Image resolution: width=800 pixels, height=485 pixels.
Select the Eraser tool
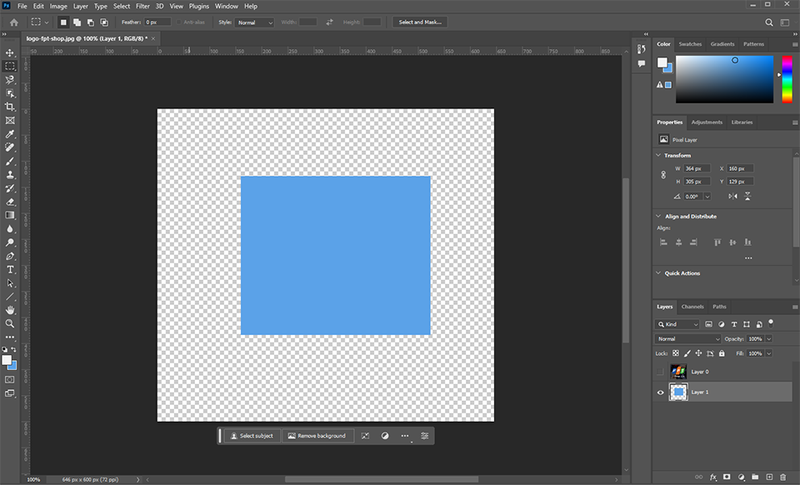(x=10, y=202)
